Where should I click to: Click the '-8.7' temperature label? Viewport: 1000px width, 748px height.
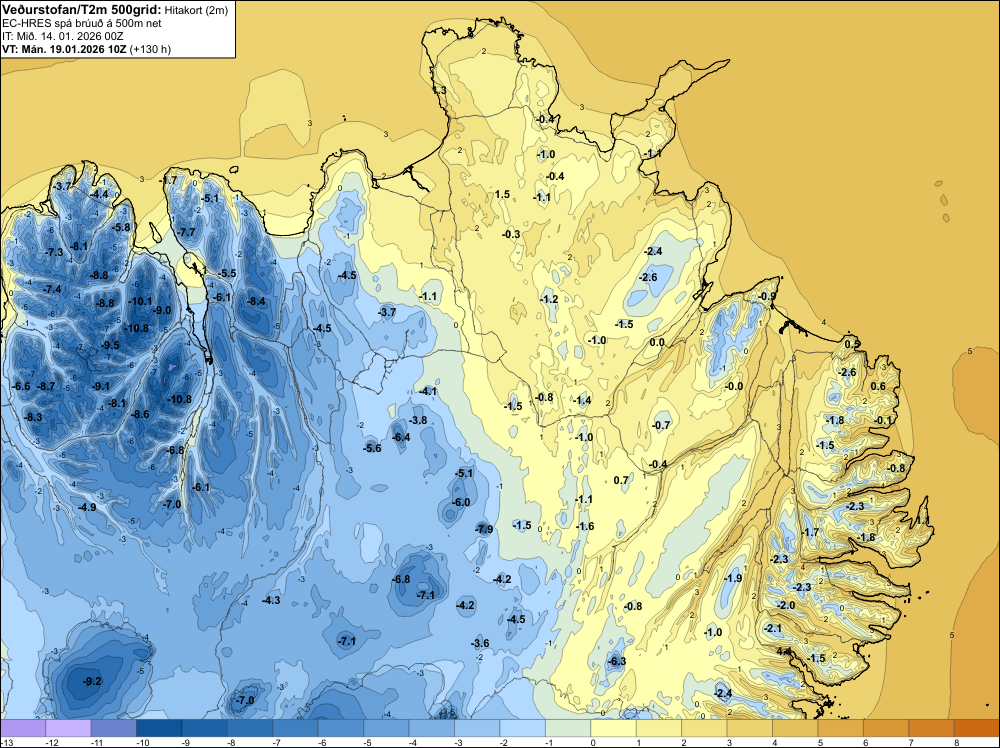[46, 386]
